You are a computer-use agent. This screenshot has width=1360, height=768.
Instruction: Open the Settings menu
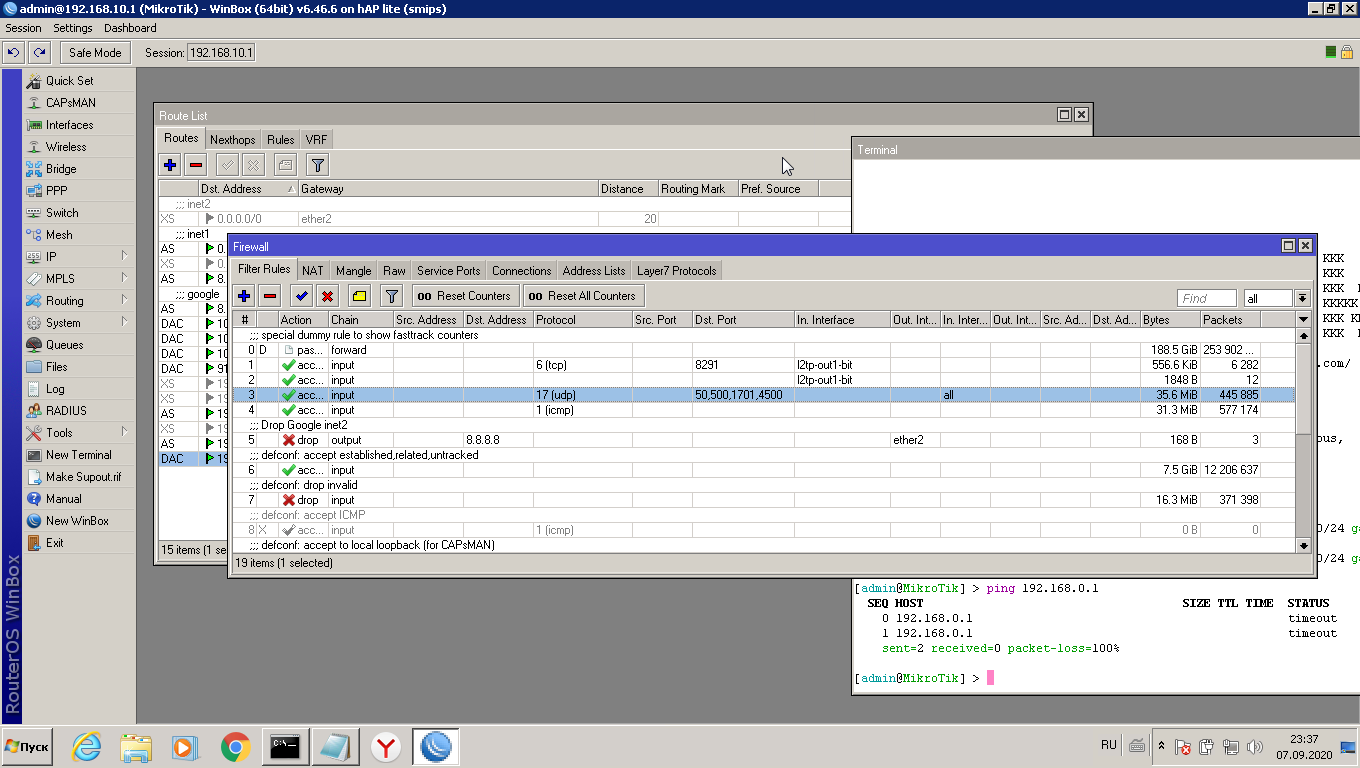pyautogui.click(x=73, y=28)
